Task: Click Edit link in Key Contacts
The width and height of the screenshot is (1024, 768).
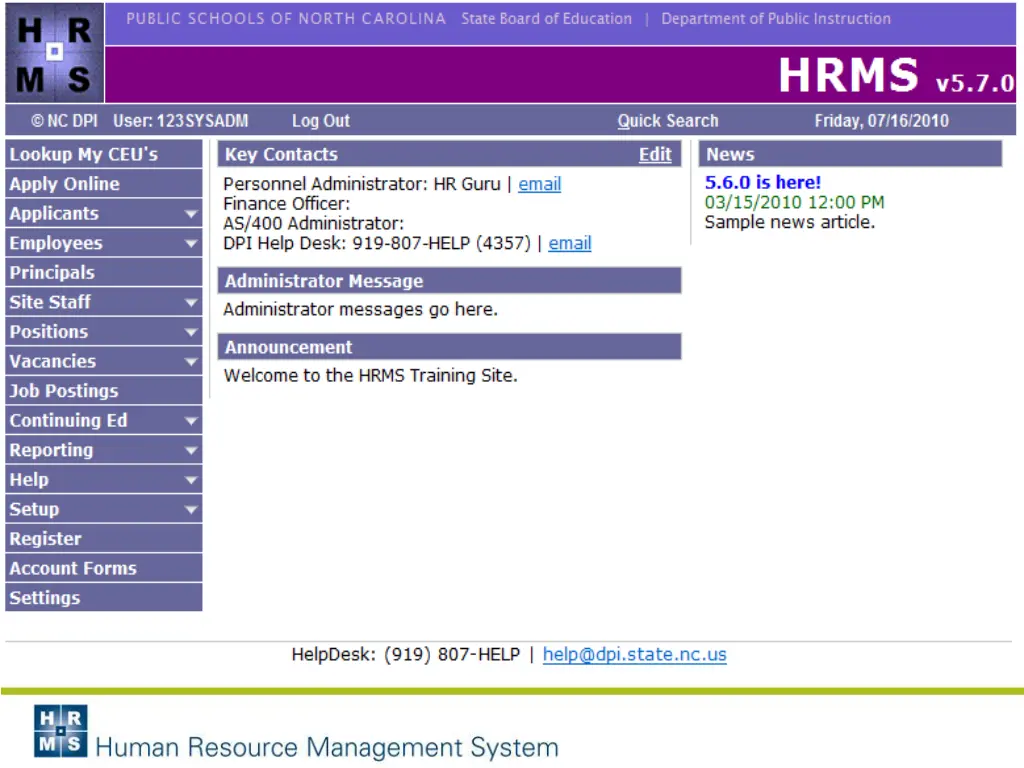Action: tap(655, 154)
